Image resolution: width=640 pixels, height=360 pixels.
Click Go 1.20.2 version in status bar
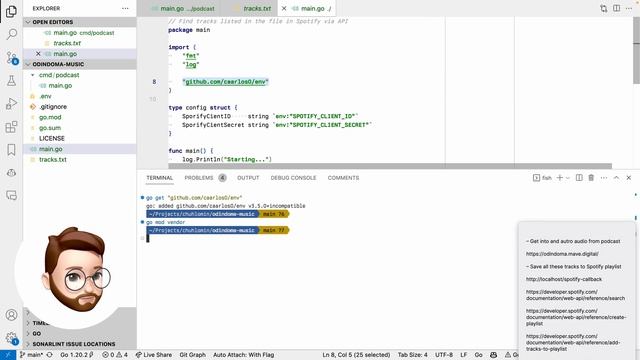click(x=77, y=355)
